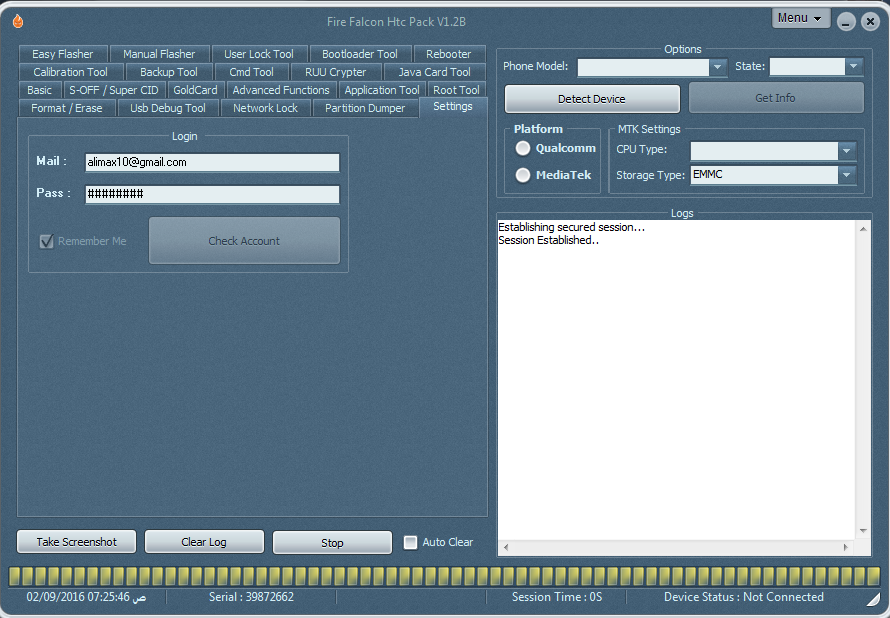
Task: Enable the Auto Clear checkbox
Action: [x=410, y=543]
